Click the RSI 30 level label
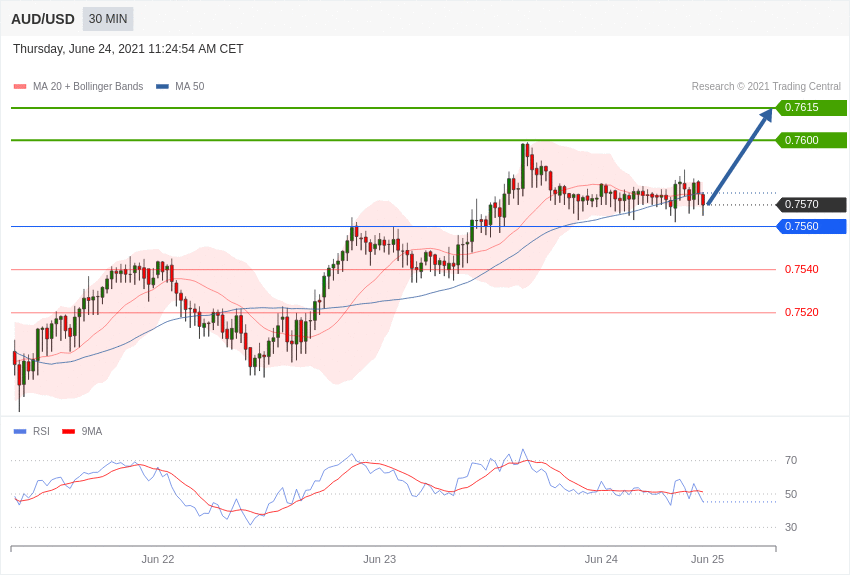Viewport: 850px width, 576px height. pos(791,527)
